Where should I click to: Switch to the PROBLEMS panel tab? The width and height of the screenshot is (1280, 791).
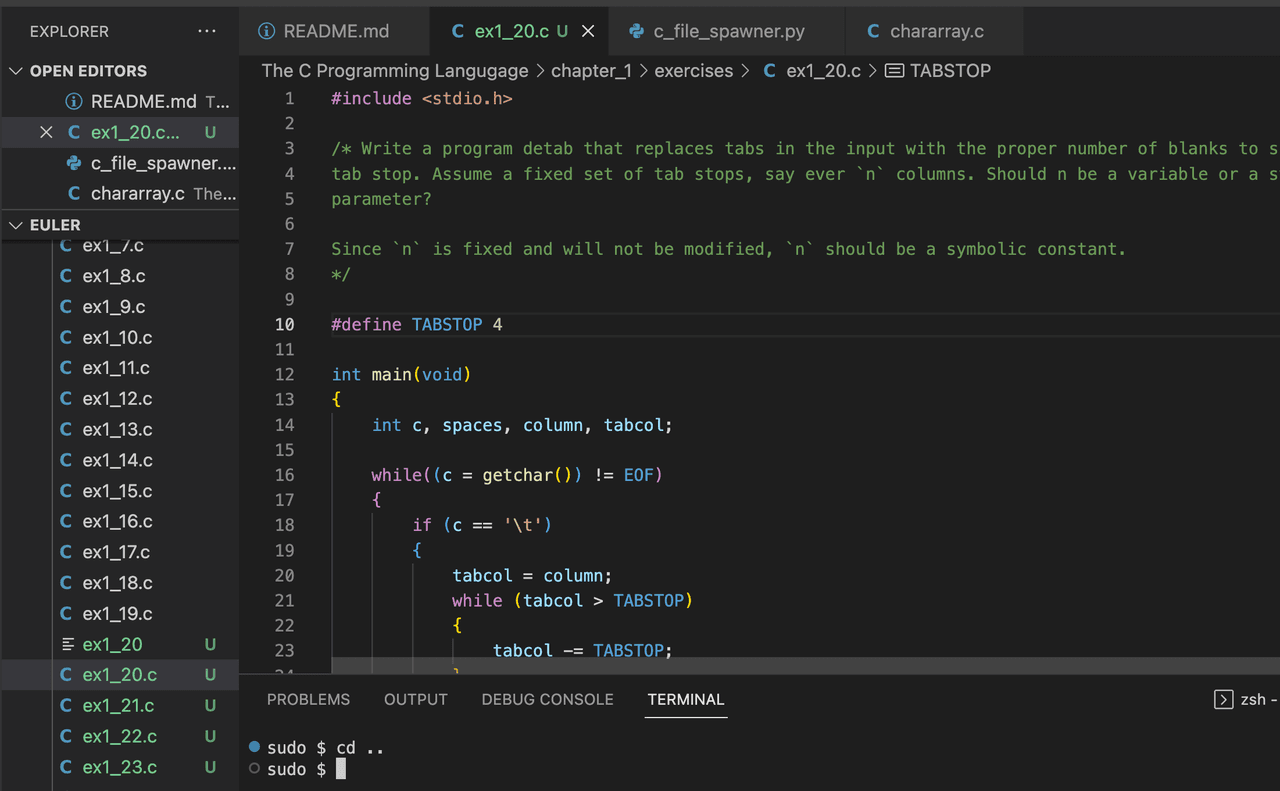(309, 699)
